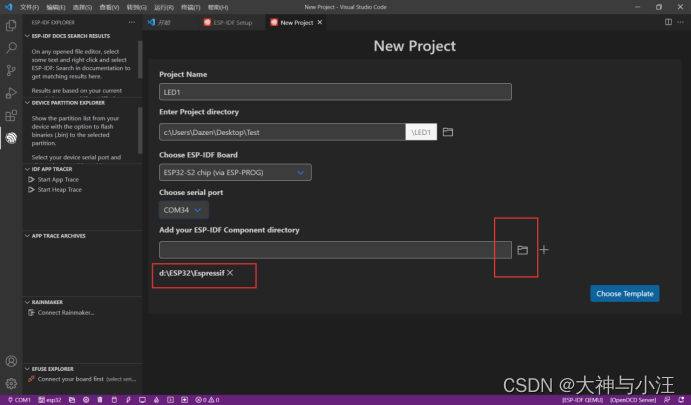Collapse eFuse Explorer section
The height and width of the screenshot is (405, 691).
tap(52, 369)
